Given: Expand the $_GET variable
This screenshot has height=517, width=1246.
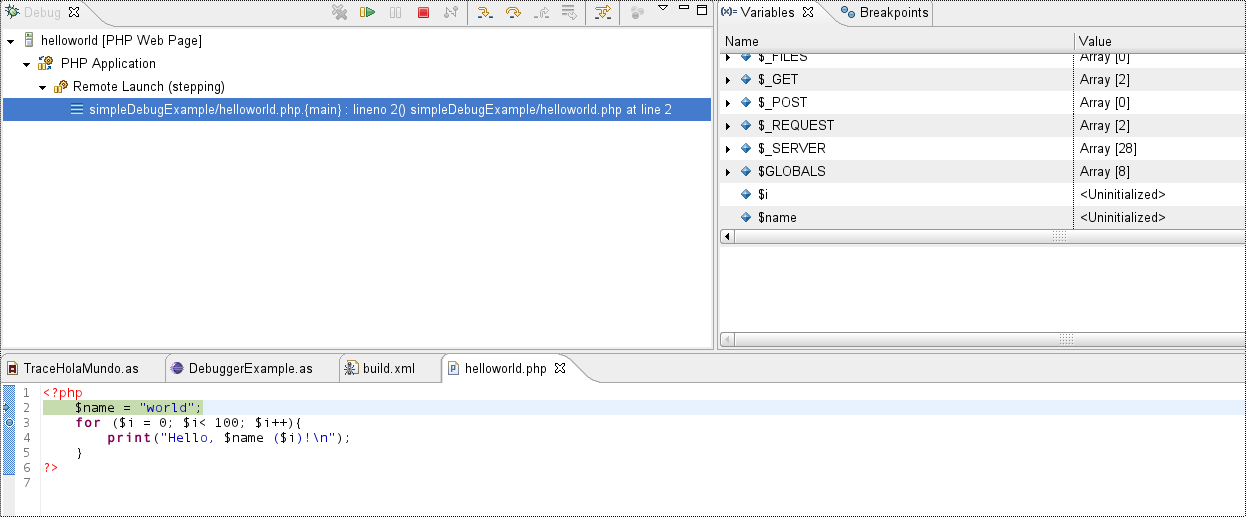Looking at the screenshot, I should 728,80.
